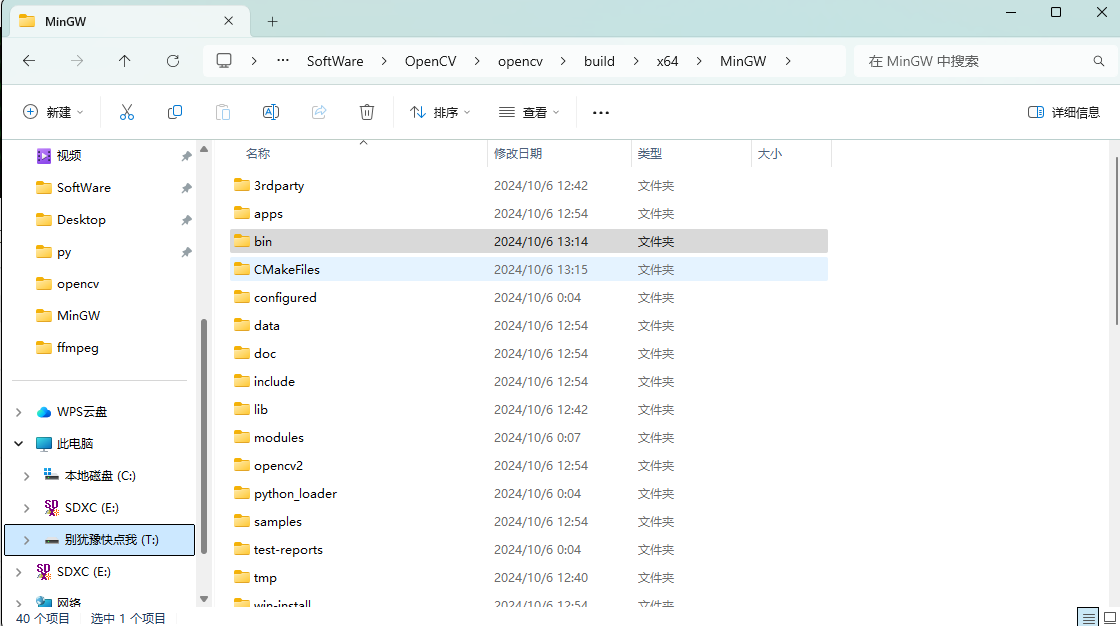
Task: Click the Cut scissors icon
Action: point(127,113)
